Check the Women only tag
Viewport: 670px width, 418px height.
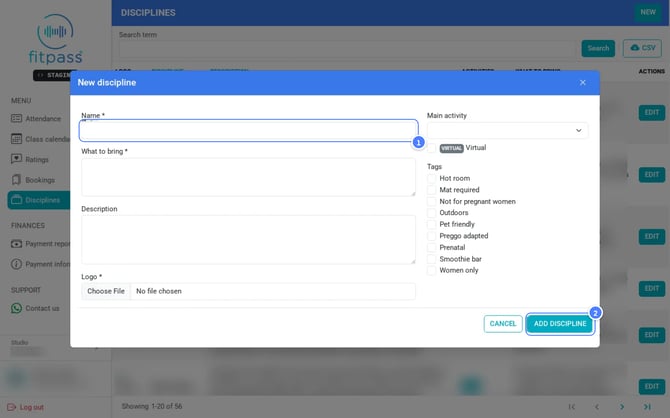432,271
